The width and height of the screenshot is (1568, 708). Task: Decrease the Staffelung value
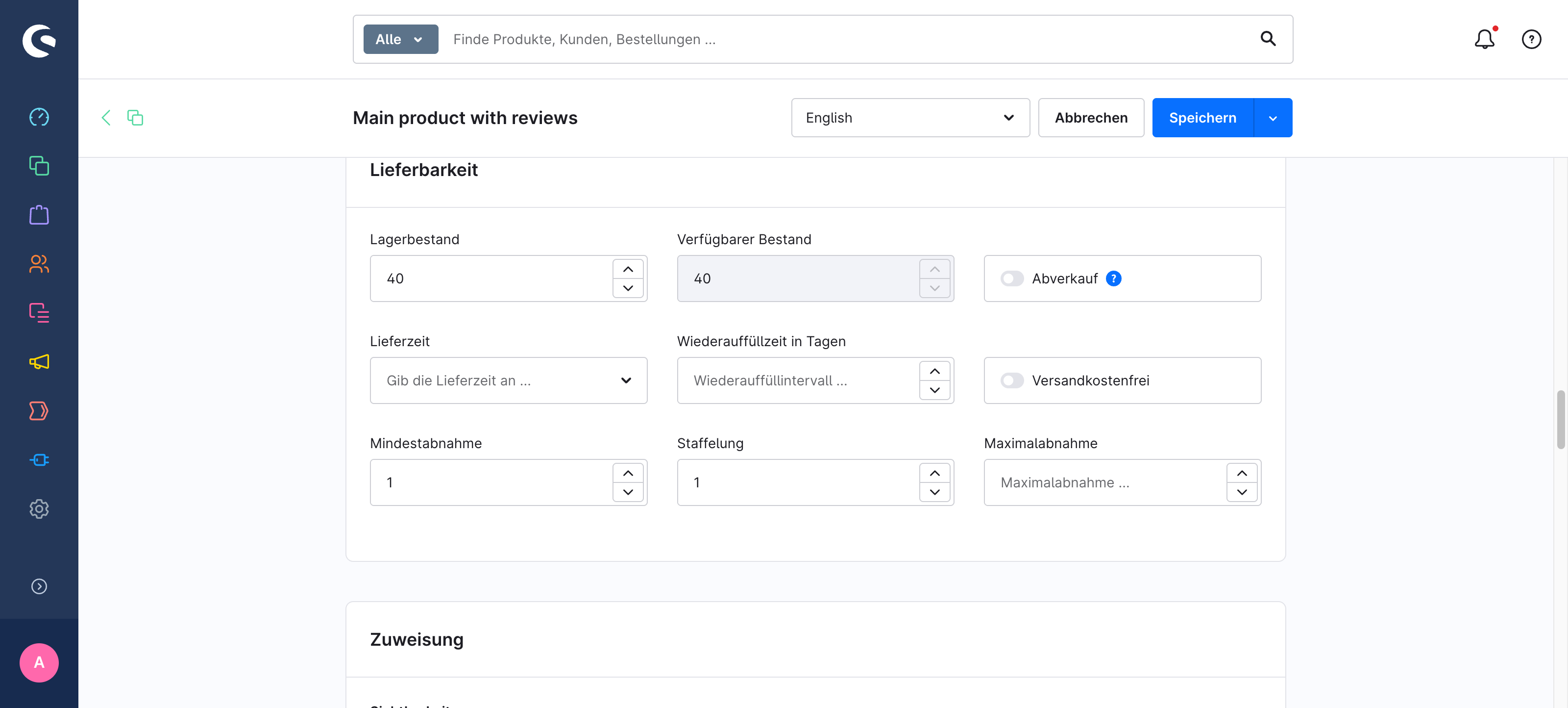click(934, 492)
